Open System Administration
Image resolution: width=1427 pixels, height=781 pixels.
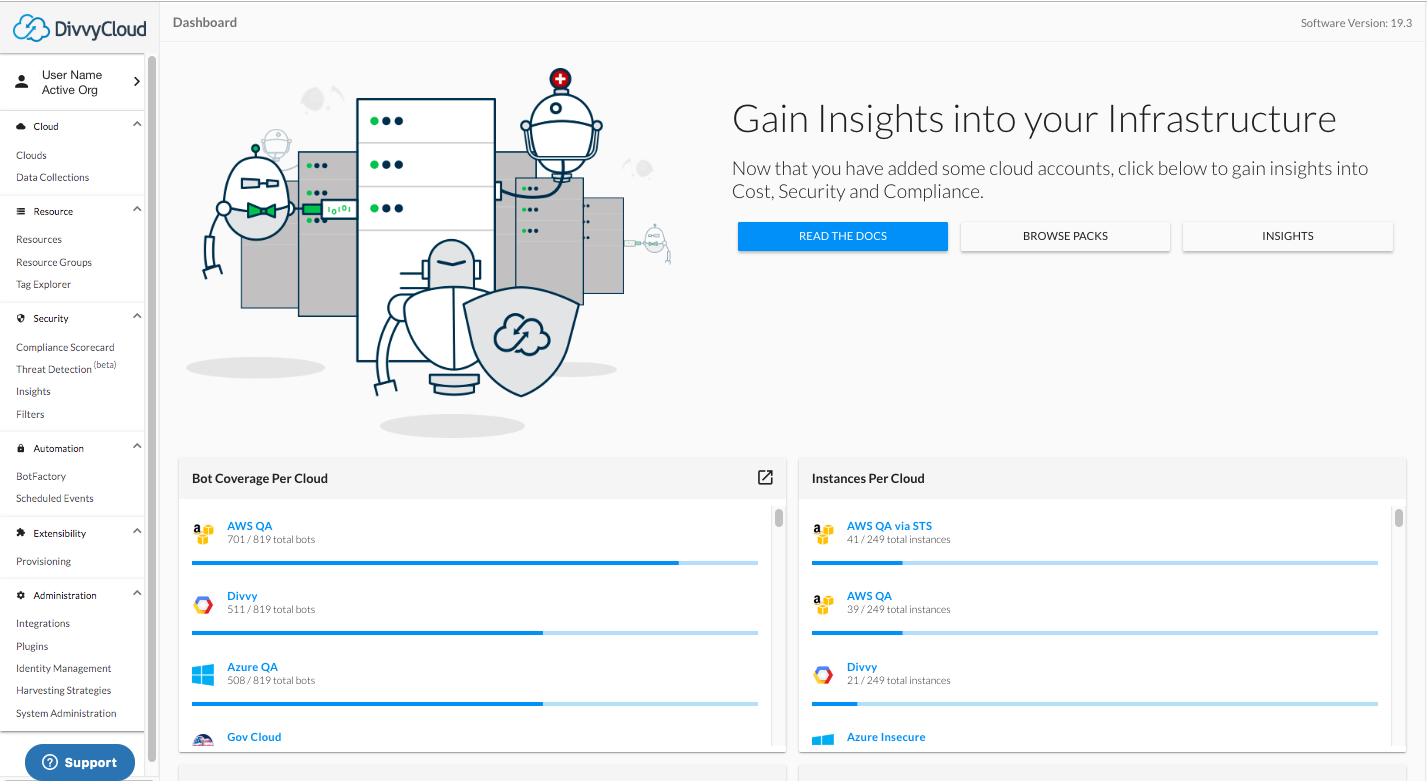tap(66, 714)
